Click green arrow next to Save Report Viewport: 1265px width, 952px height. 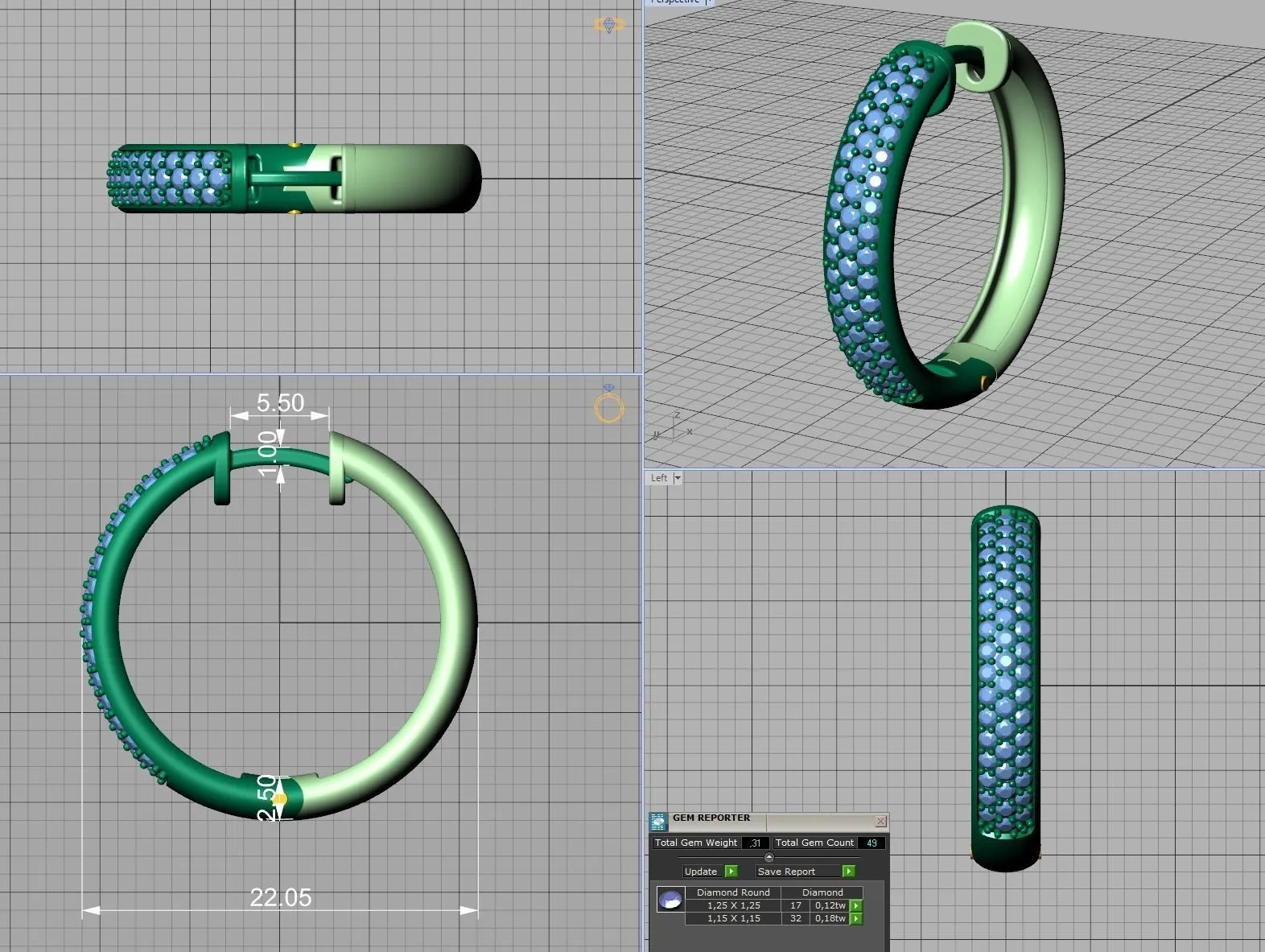point(848,872)
